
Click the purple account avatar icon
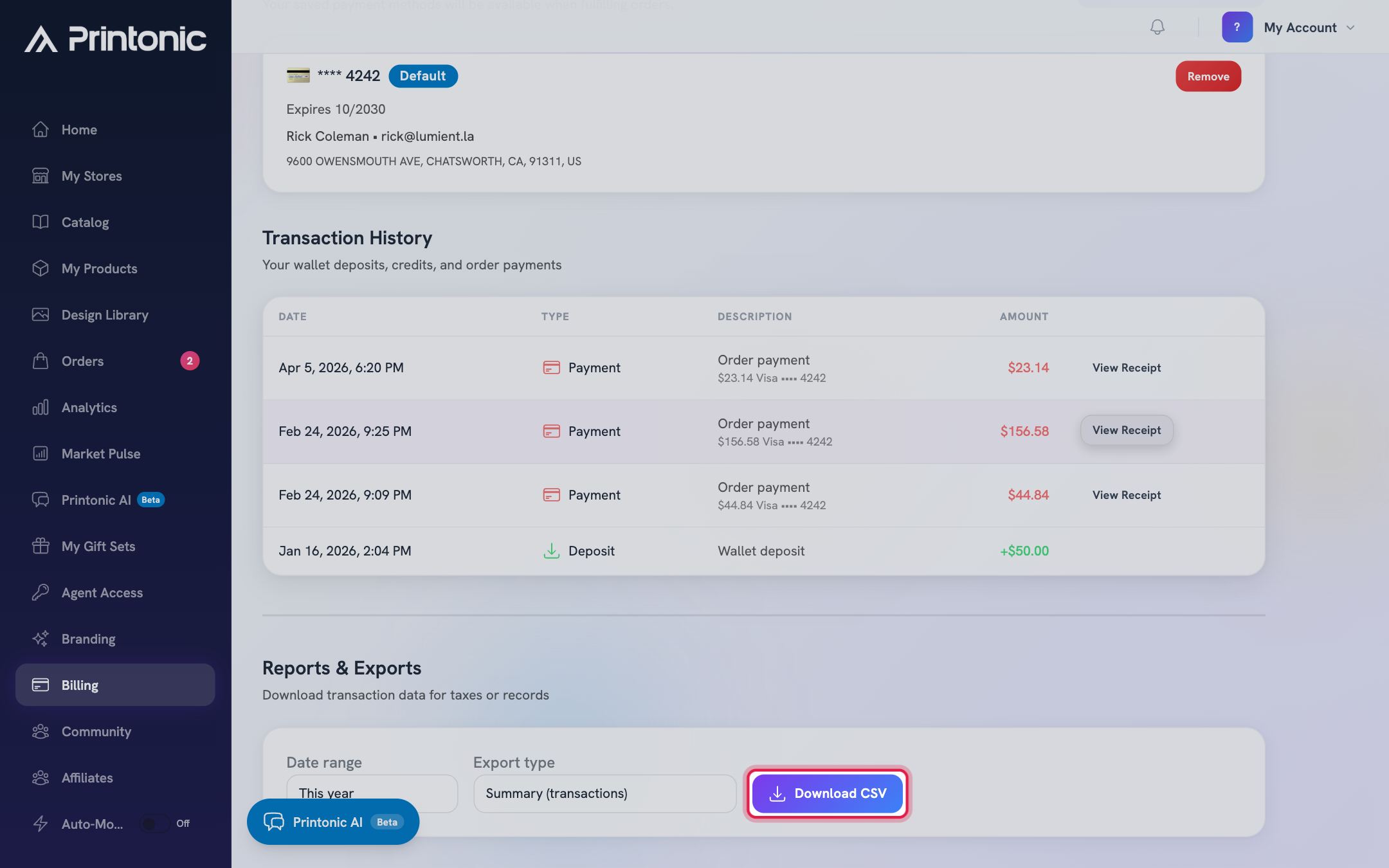1237,27
